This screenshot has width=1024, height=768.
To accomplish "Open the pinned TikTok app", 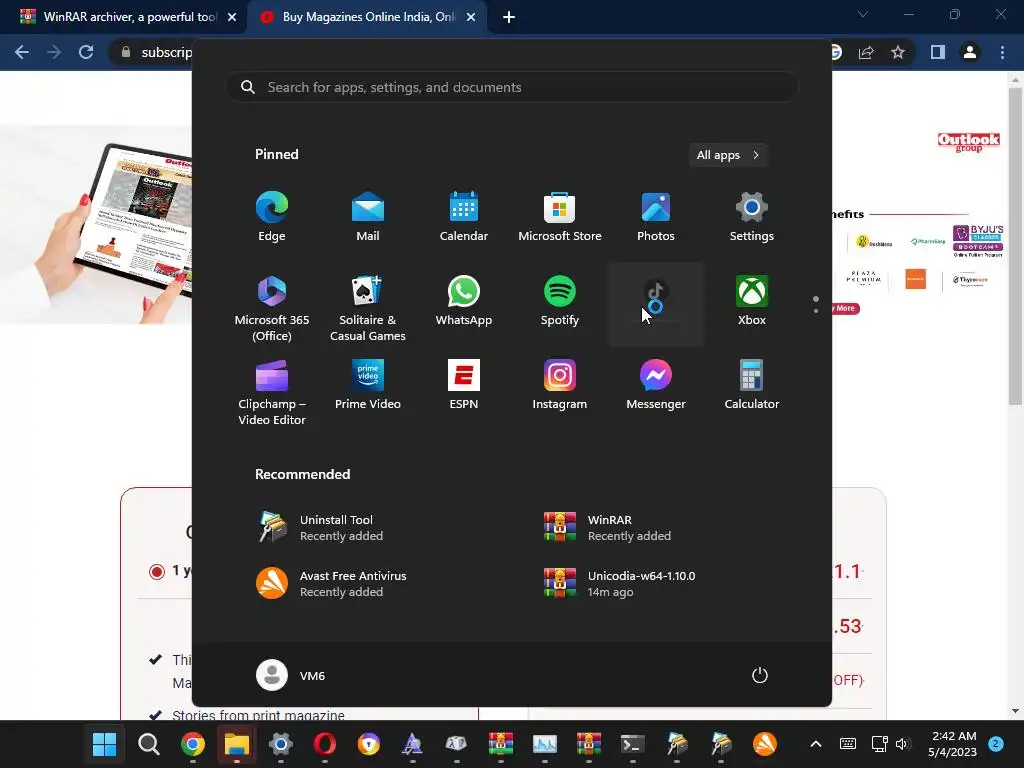I will 656,302.
